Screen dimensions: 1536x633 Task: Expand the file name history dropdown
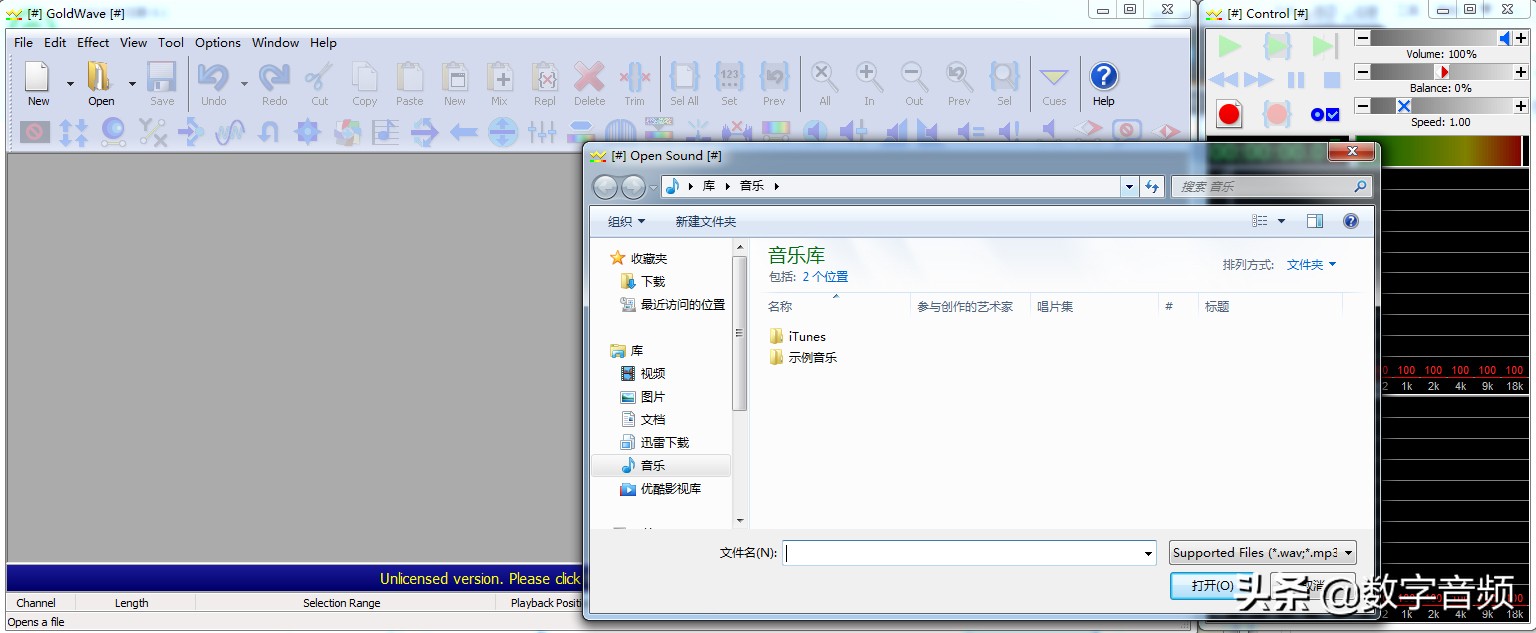(x=1147, y=552)
